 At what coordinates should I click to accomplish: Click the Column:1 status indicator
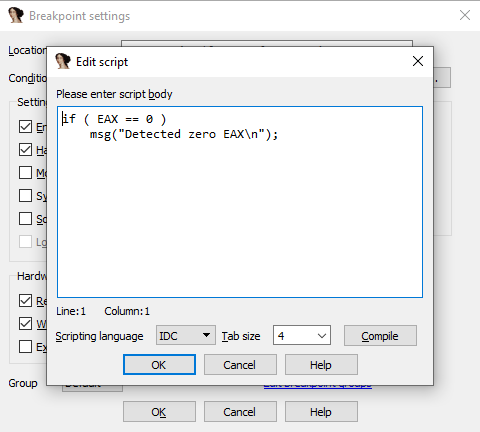pyautogui.click(x=127, y=311)
